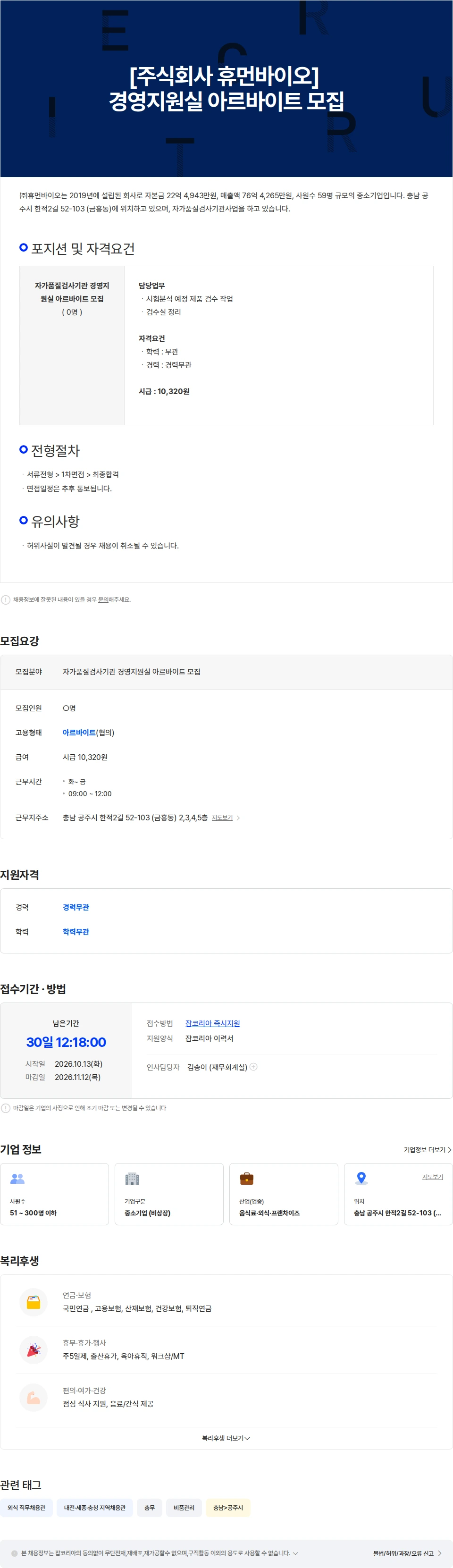Click 국민연금, 고용보험 benefits list text

(137, 1308)
